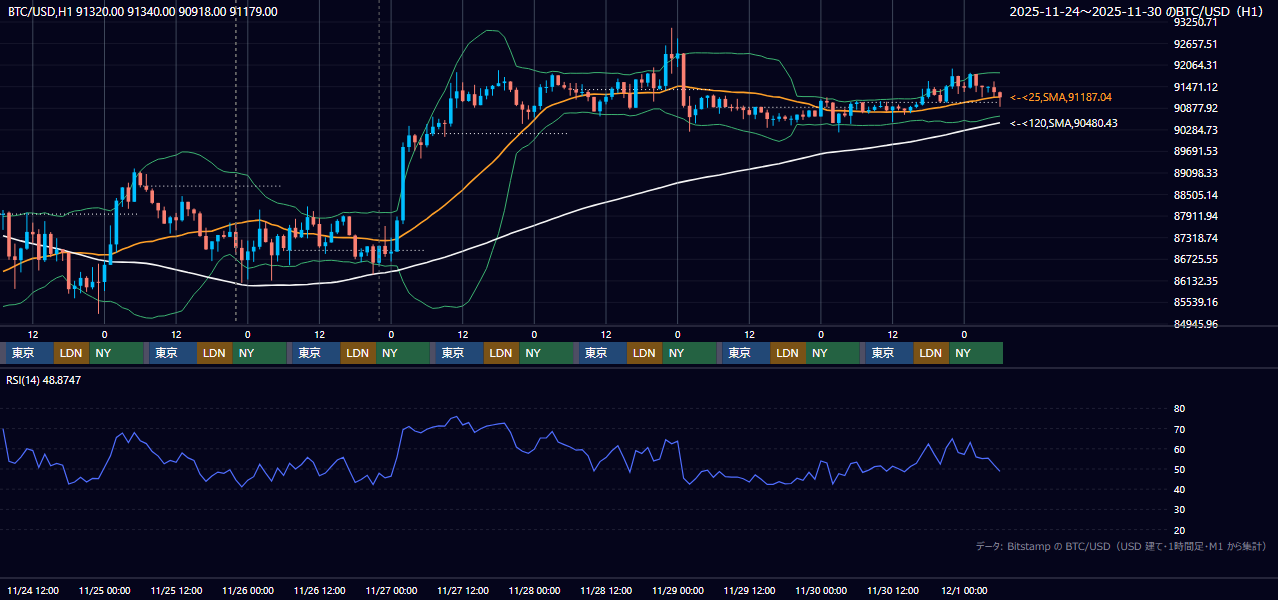Select the 120 SMA 90480.43 label
This screenshot has height=600, width=1278.
(x=1064, y=123)
